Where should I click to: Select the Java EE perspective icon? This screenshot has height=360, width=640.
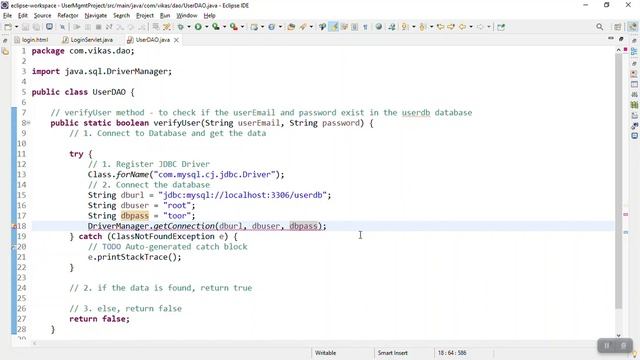[x=632, y=27]
